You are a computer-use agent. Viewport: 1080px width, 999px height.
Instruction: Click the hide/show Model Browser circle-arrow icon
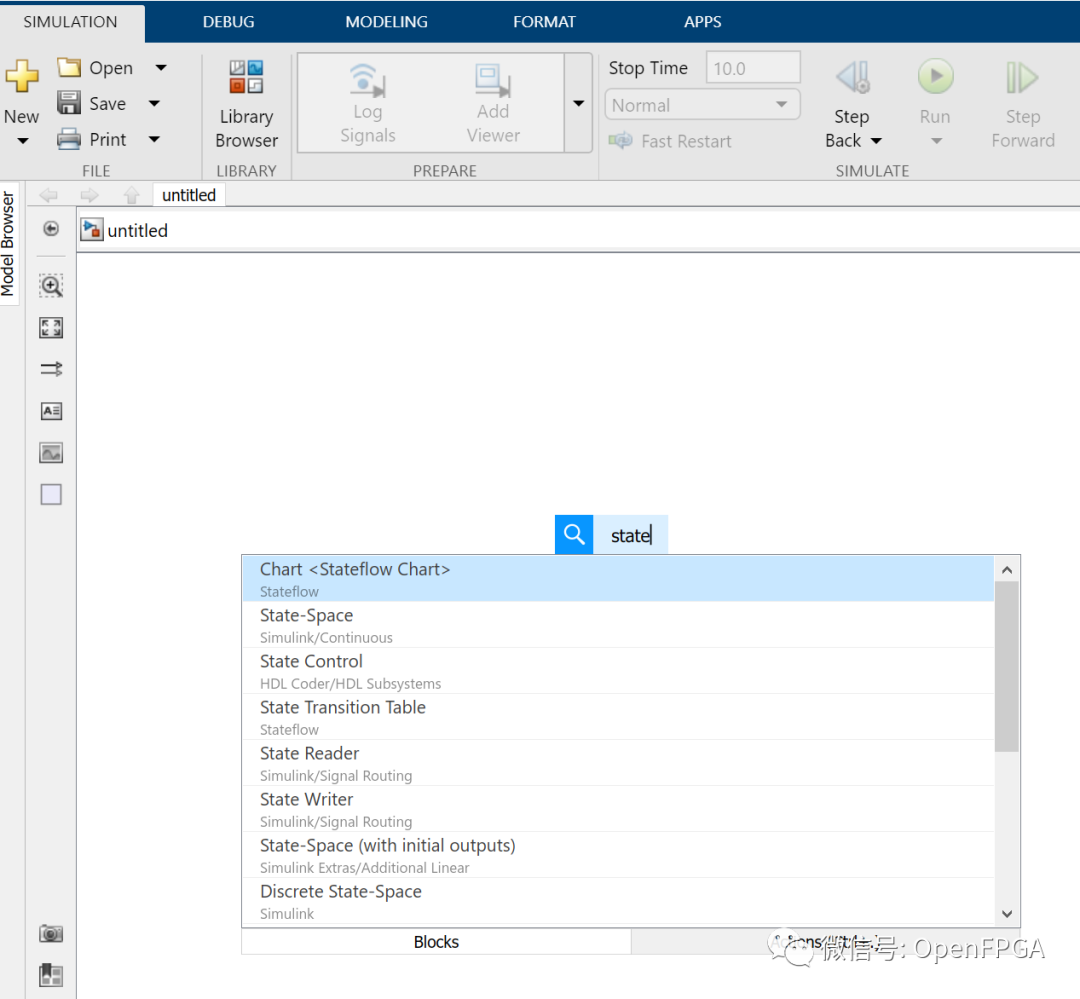click(x=51, y=229)
